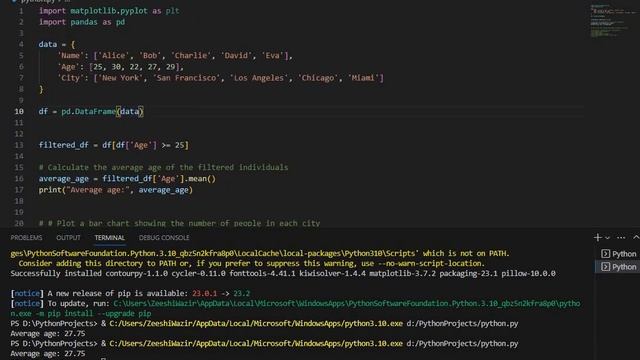This screenshot has height=360, width=640.
Task: Click the print("Average age:", average_age) line
Action: click(x=116, y=190)
